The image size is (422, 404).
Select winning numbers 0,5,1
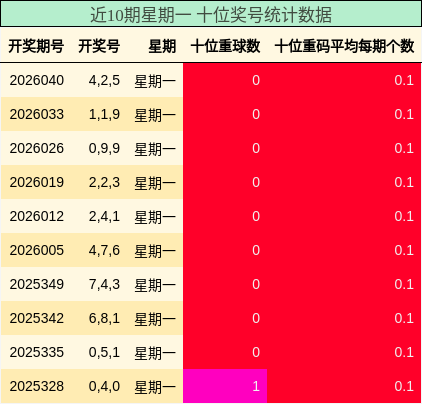click(104, 353)
